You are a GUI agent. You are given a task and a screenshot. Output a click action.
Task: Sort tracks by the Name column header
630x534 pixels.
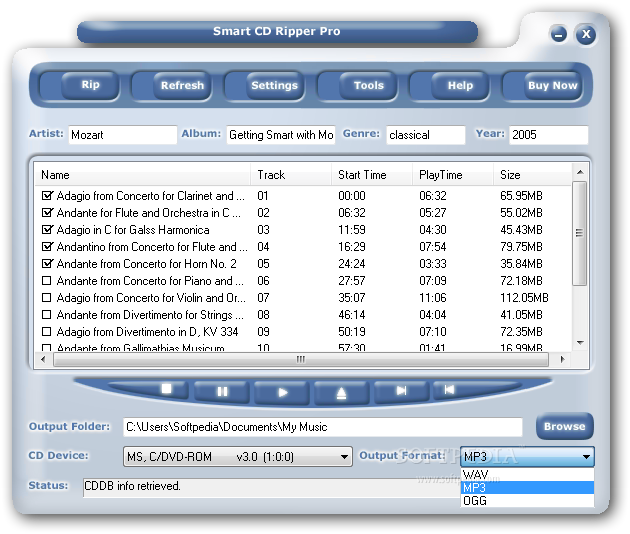click(x=143, y=175)
